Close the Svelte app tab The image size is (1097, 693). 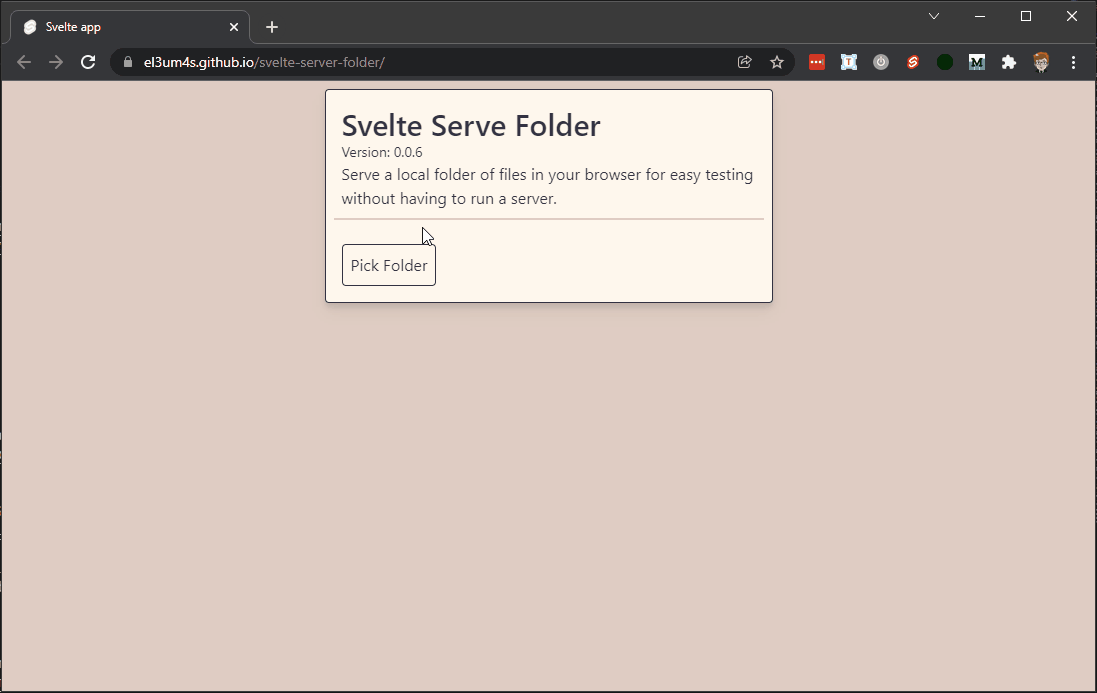click(x=234, y=27)
